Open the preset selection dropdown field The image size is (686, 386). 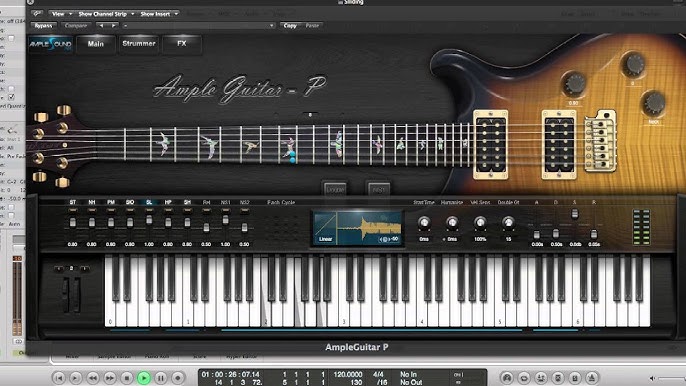pyautogui.click(x=199, y=25)
